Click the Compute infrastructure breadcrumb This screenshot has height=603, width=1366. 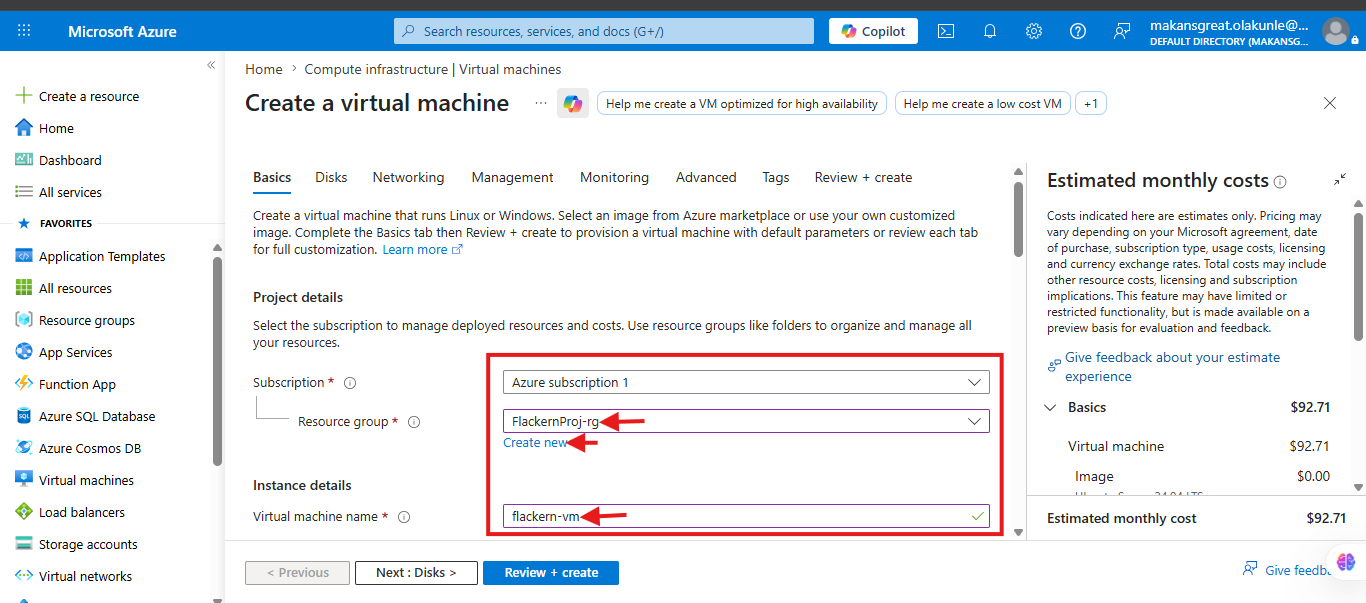coord(433,69)
